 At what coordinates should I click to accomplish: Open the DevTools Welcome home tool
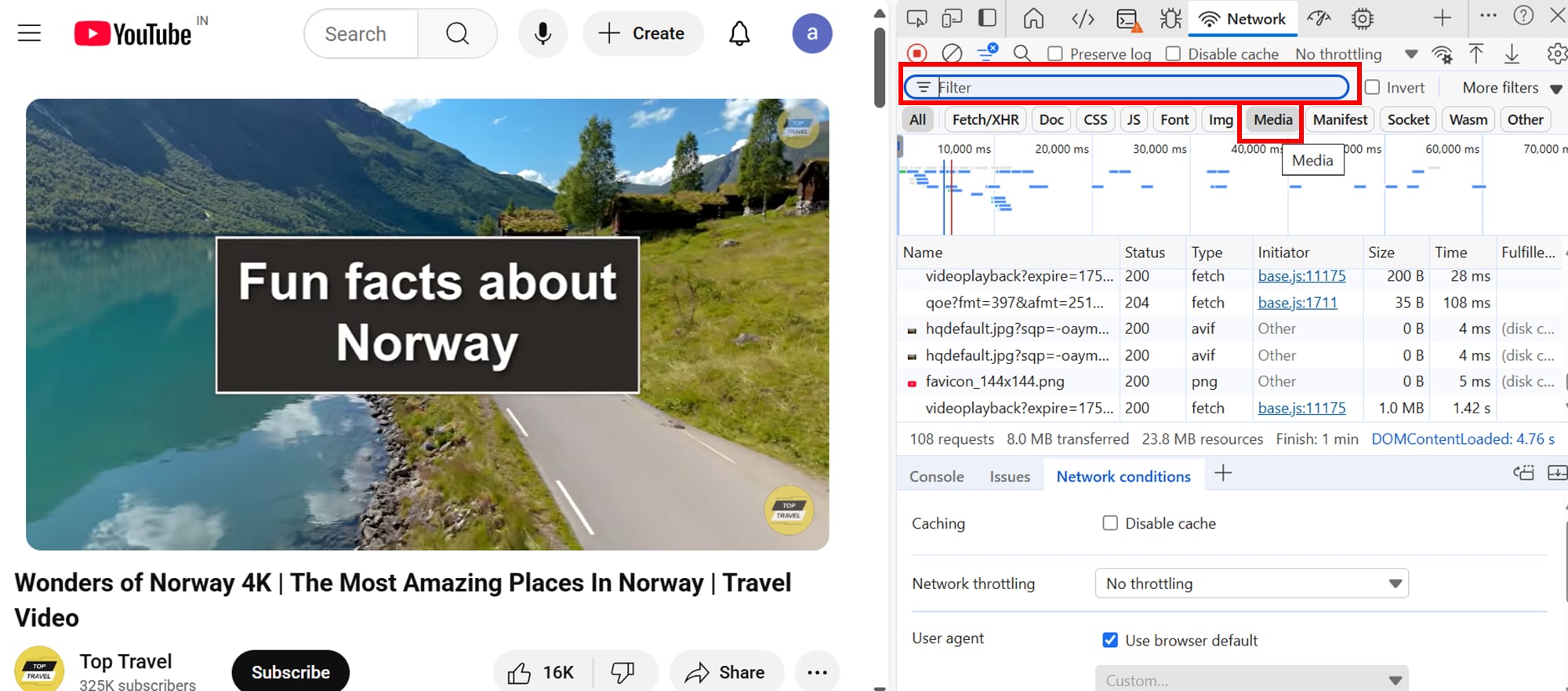point(1034,18)
